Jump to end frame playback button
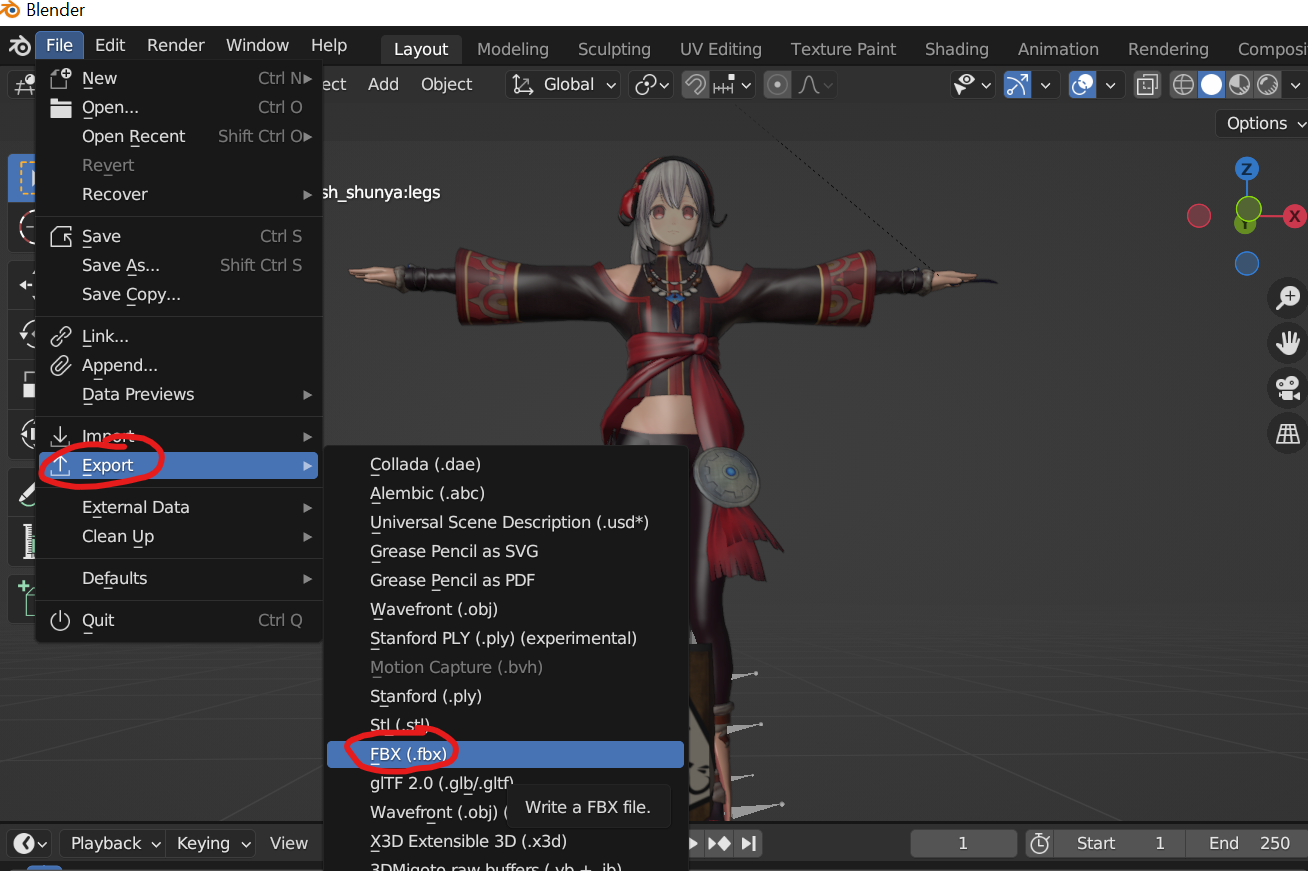The width and height of the screenshot is (1308, 871). (749, 843)
